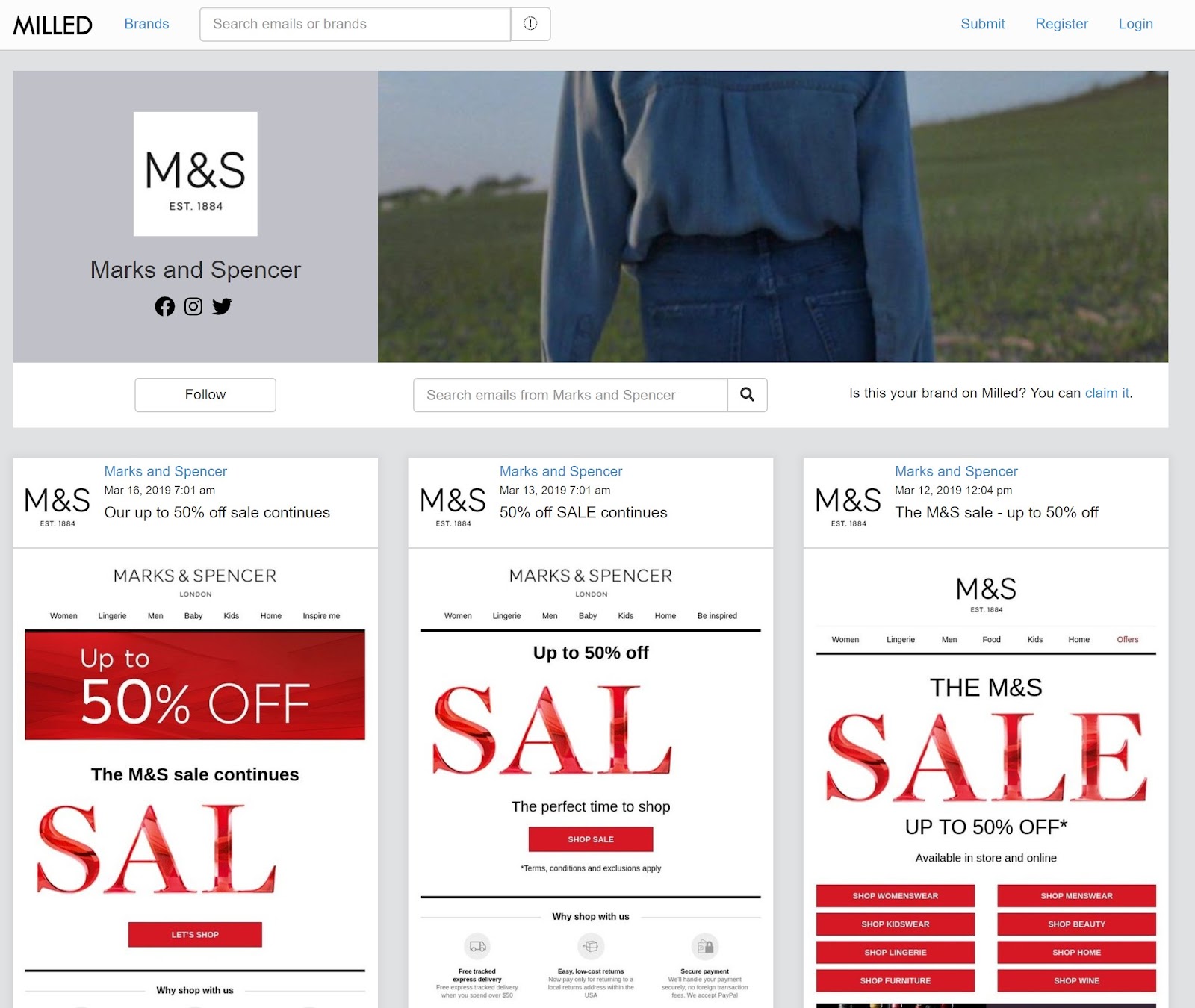Click SHOP MENSWEAR button
Viewport: 1195px width, 1008px height.
pos(1076,895)
